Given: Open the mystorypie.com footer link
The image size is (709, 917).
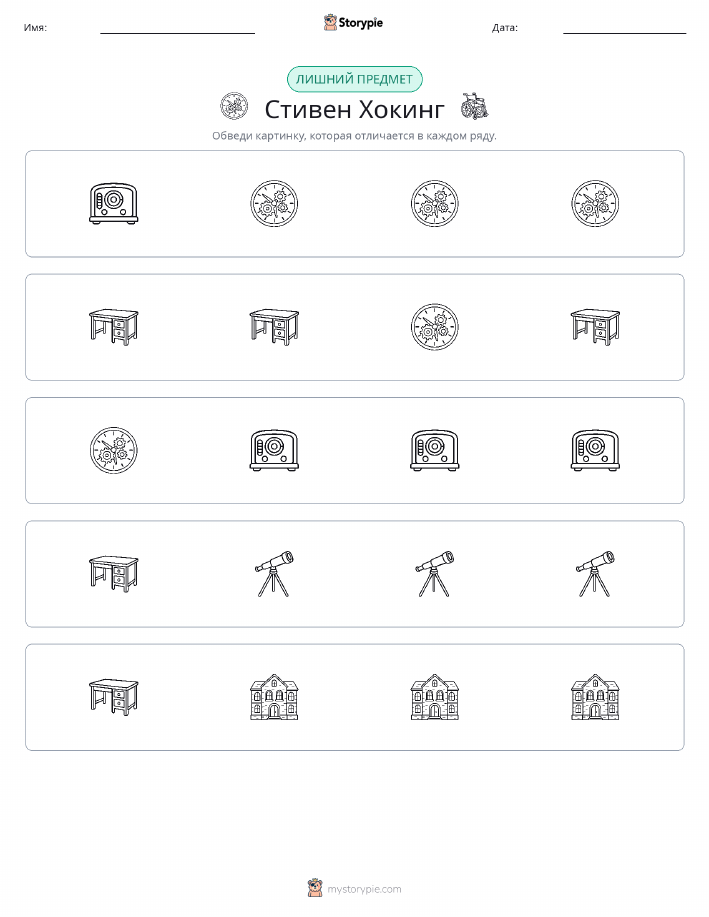Looking at the screenshot, I should [364, 889].
